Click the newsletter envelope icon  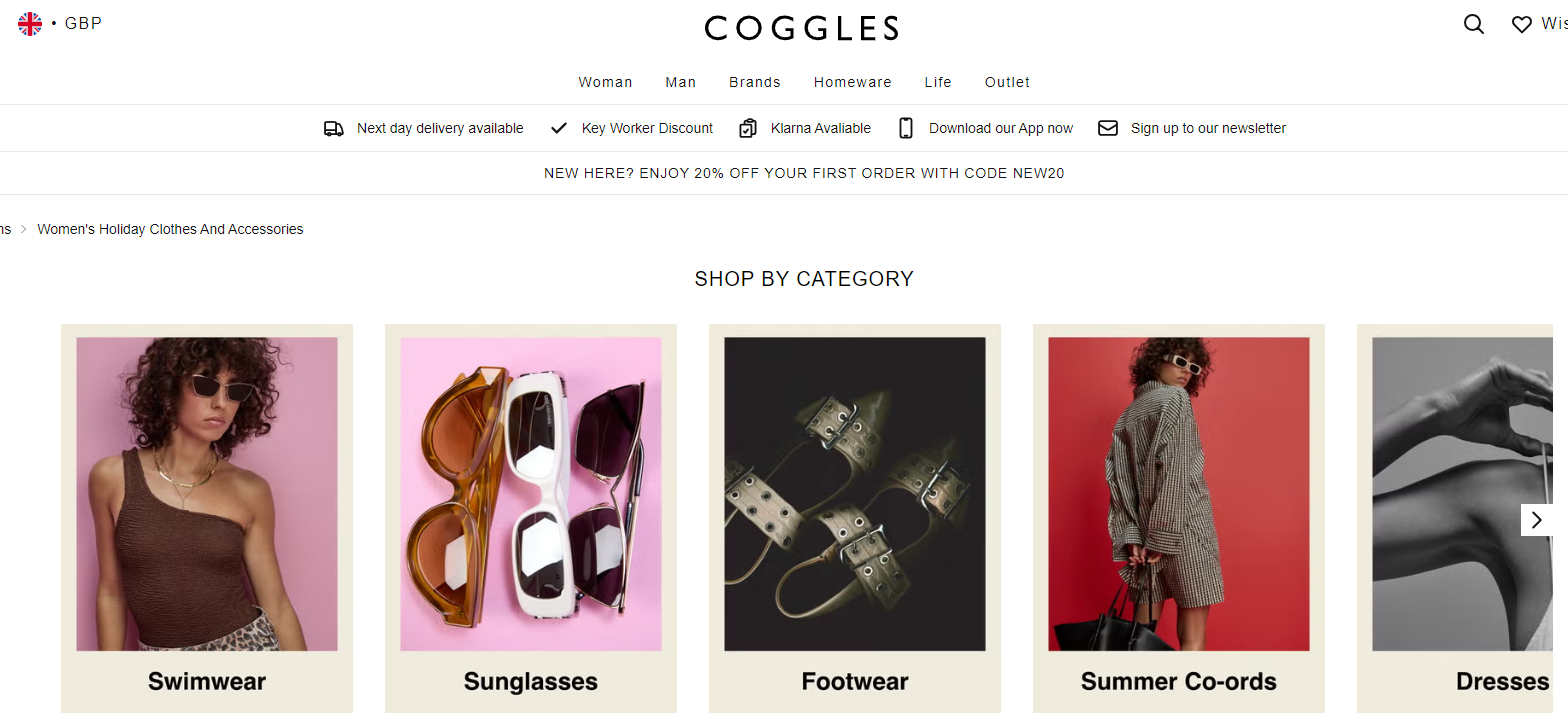tap(1108, 128)
